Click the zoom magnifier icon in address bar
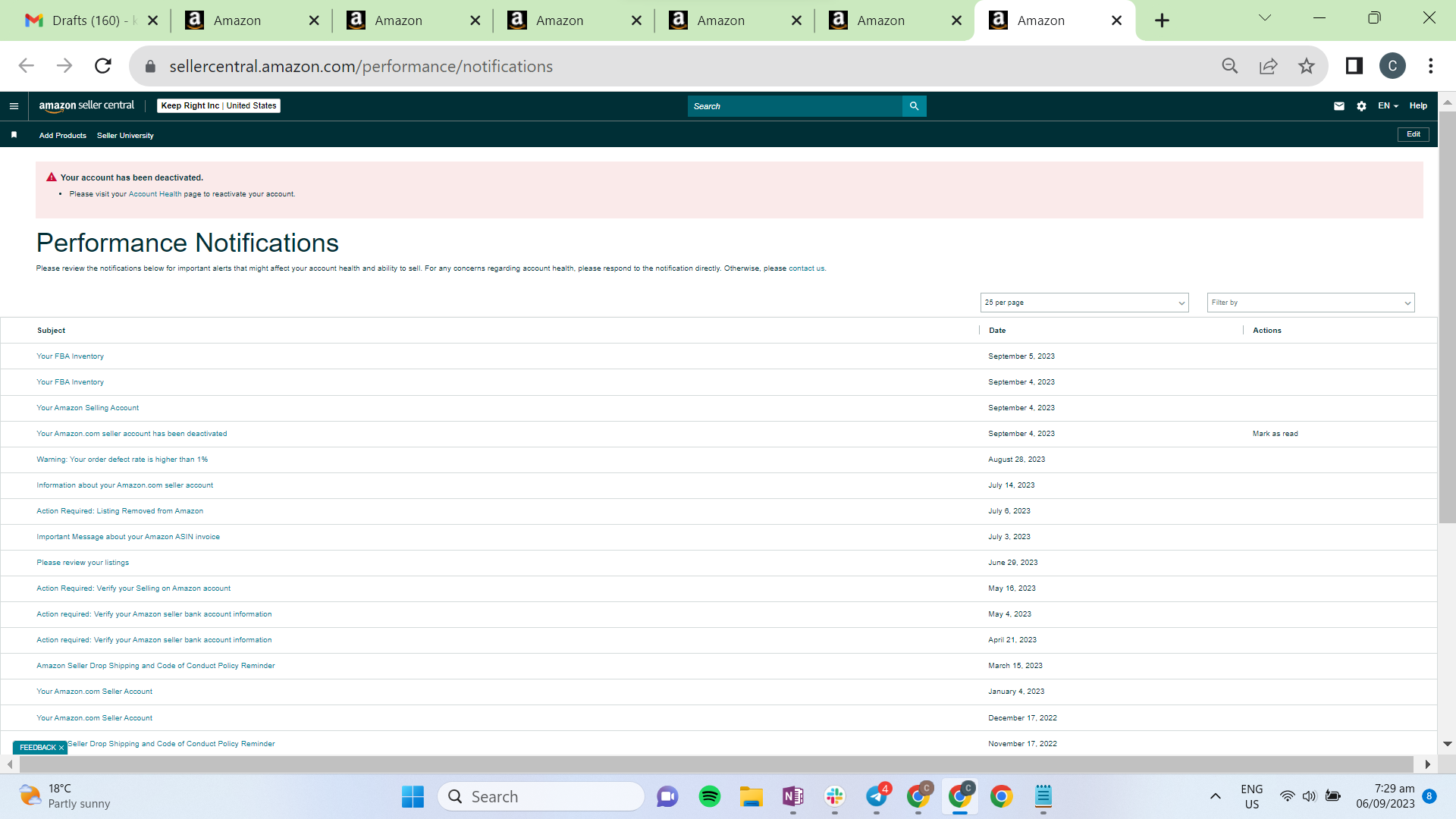 coord(1230,66)
